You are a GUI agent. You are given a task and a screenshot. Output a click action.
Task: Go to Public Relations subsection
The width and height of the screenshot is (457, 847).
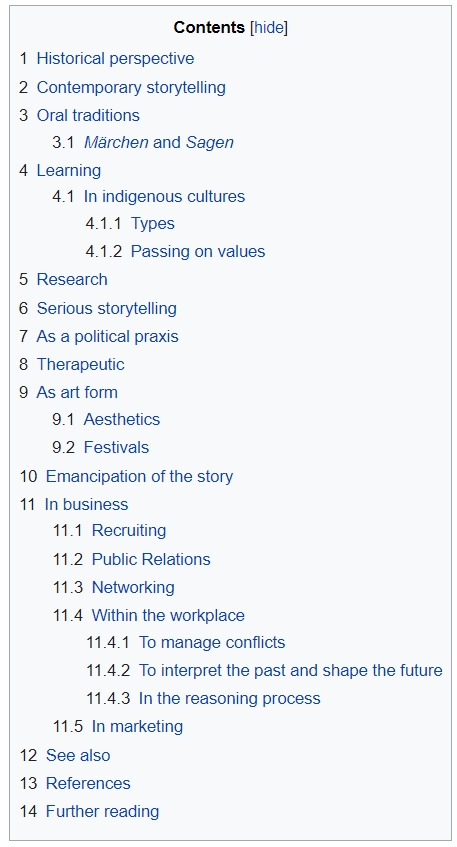click(x=151, y=559)
